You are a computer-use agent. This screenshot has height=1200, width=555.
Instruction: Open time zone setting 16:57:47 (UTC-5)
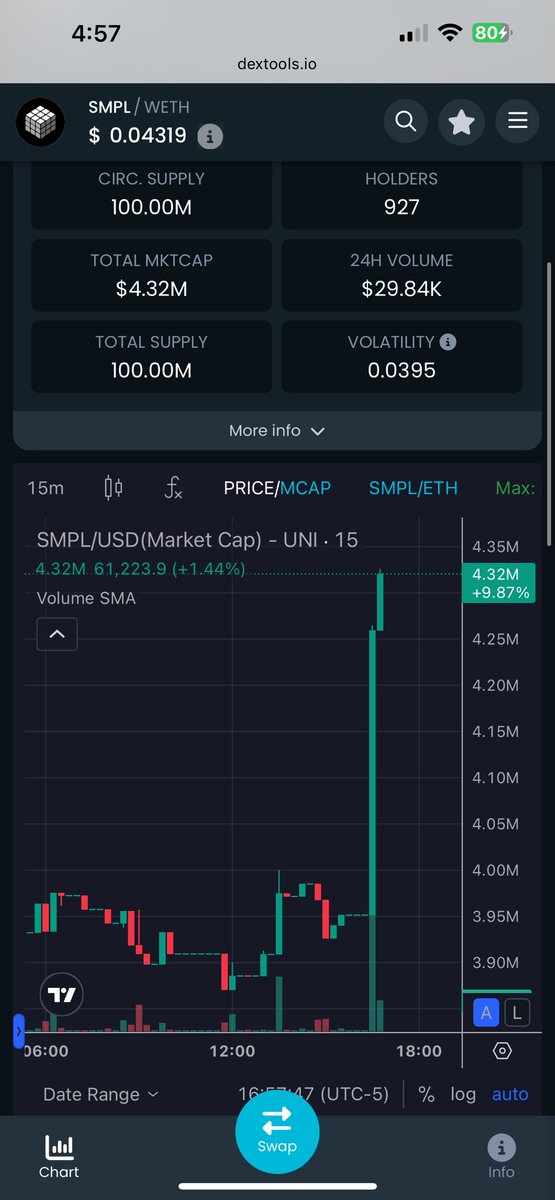point(313,1095)
